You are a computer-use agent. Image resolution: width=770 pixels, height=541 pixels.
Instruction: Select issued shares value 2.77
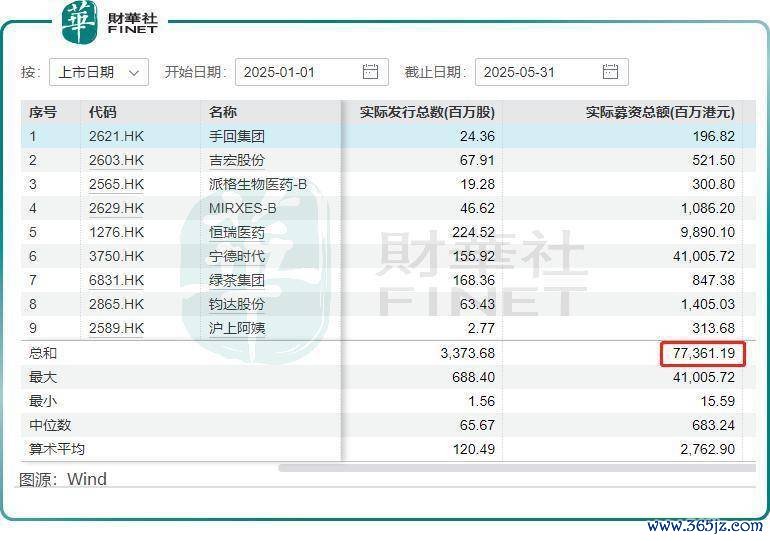pyautogui.click(x=481, y=328)
